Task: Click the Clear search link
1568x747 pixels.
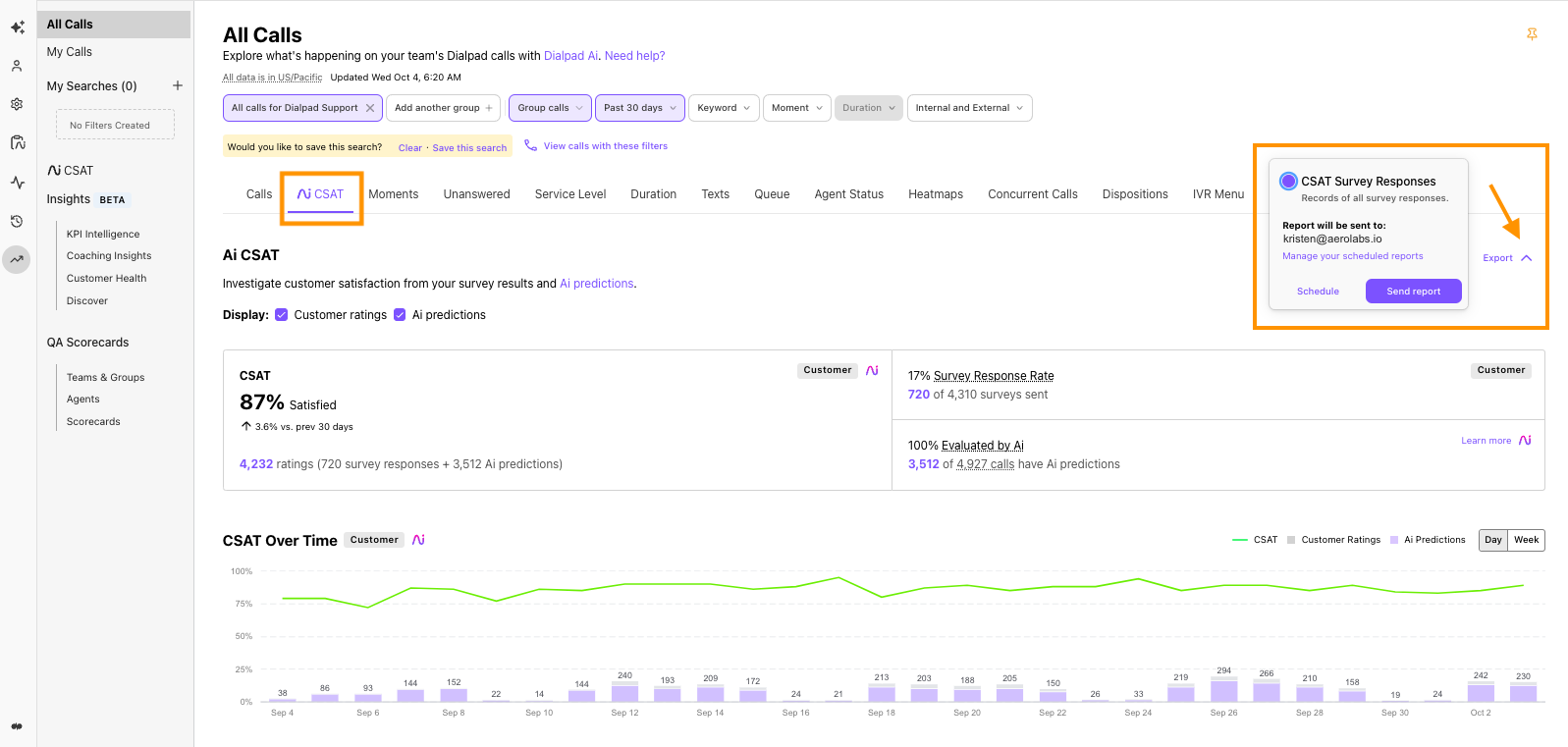Action: (x=409, y=148)
